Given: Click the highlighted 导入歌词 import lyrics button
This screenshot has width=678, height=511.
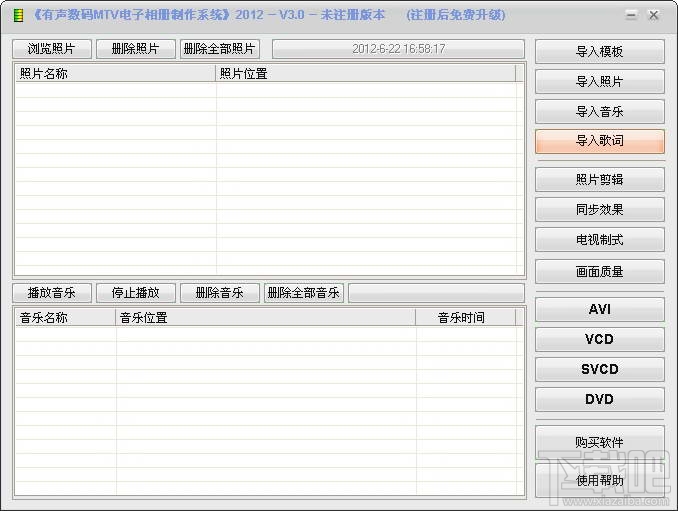Looking at the screenshot, I should tap(600, 141).
